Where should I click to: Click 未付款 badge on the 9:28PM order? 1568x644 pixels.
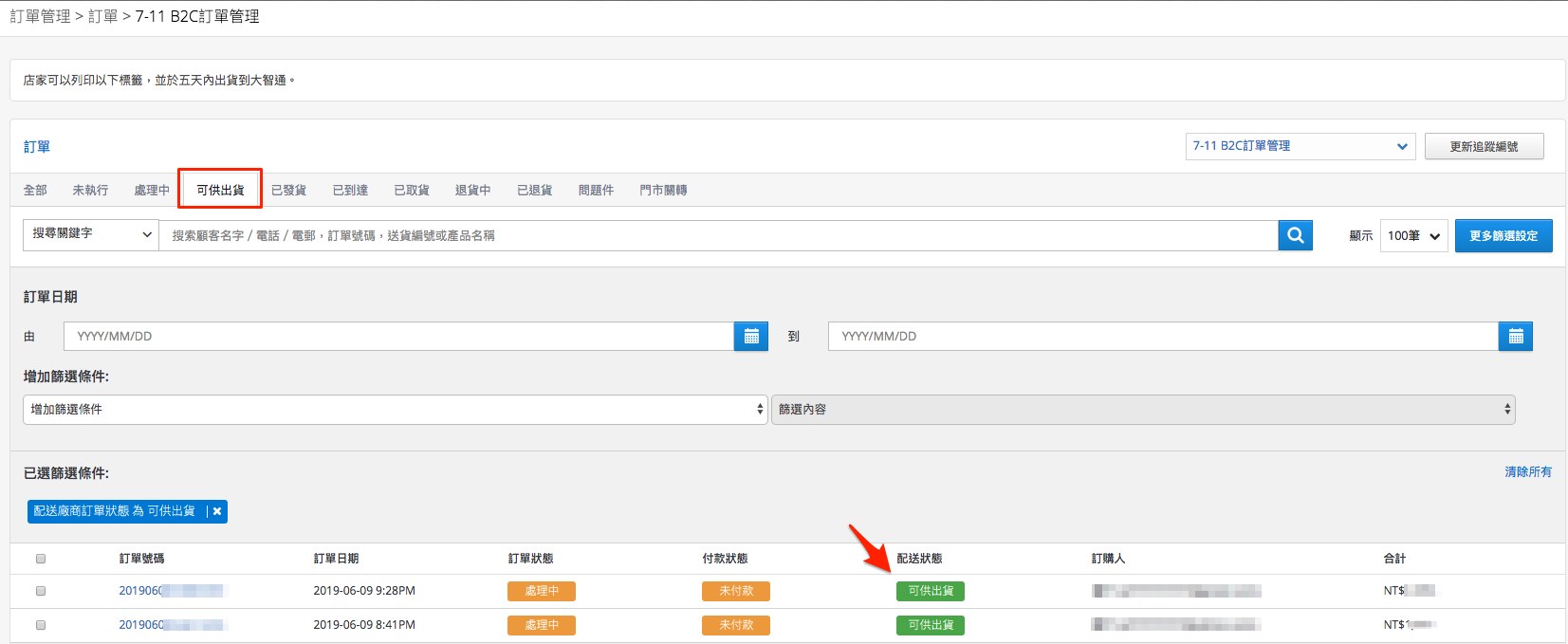click(736, 591)
